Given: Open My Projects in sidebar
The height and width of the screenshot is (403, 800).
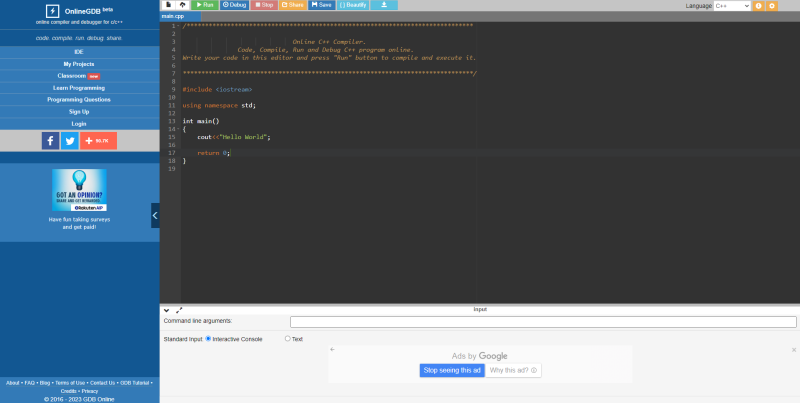Looking at the screenshot, I should (x=79, y=63).
